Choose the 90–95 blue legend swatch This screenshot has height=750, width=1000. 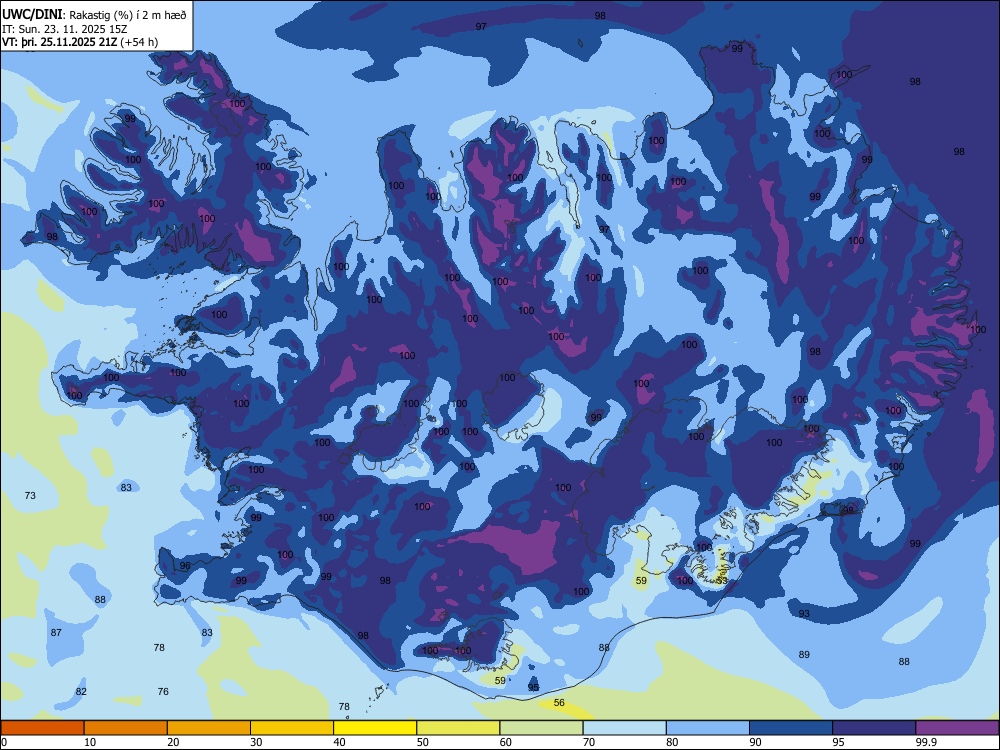791,728
